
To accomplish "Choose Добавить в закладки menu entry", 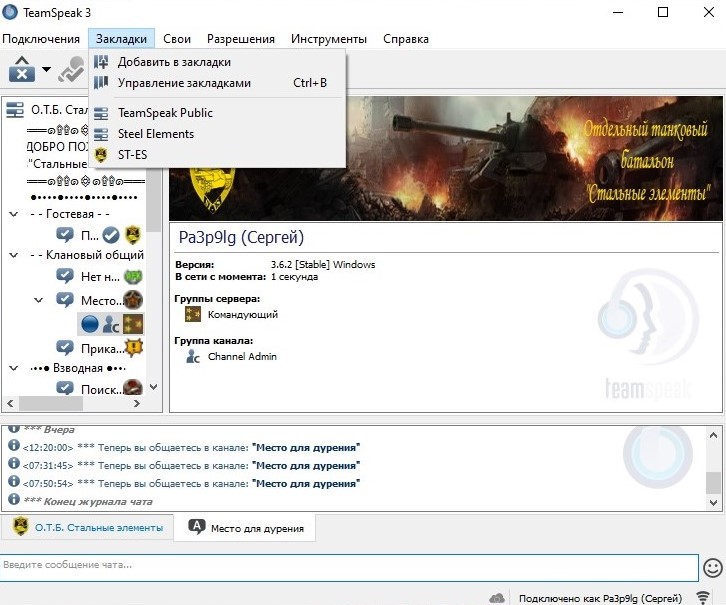I will click(x=217, y=62).
